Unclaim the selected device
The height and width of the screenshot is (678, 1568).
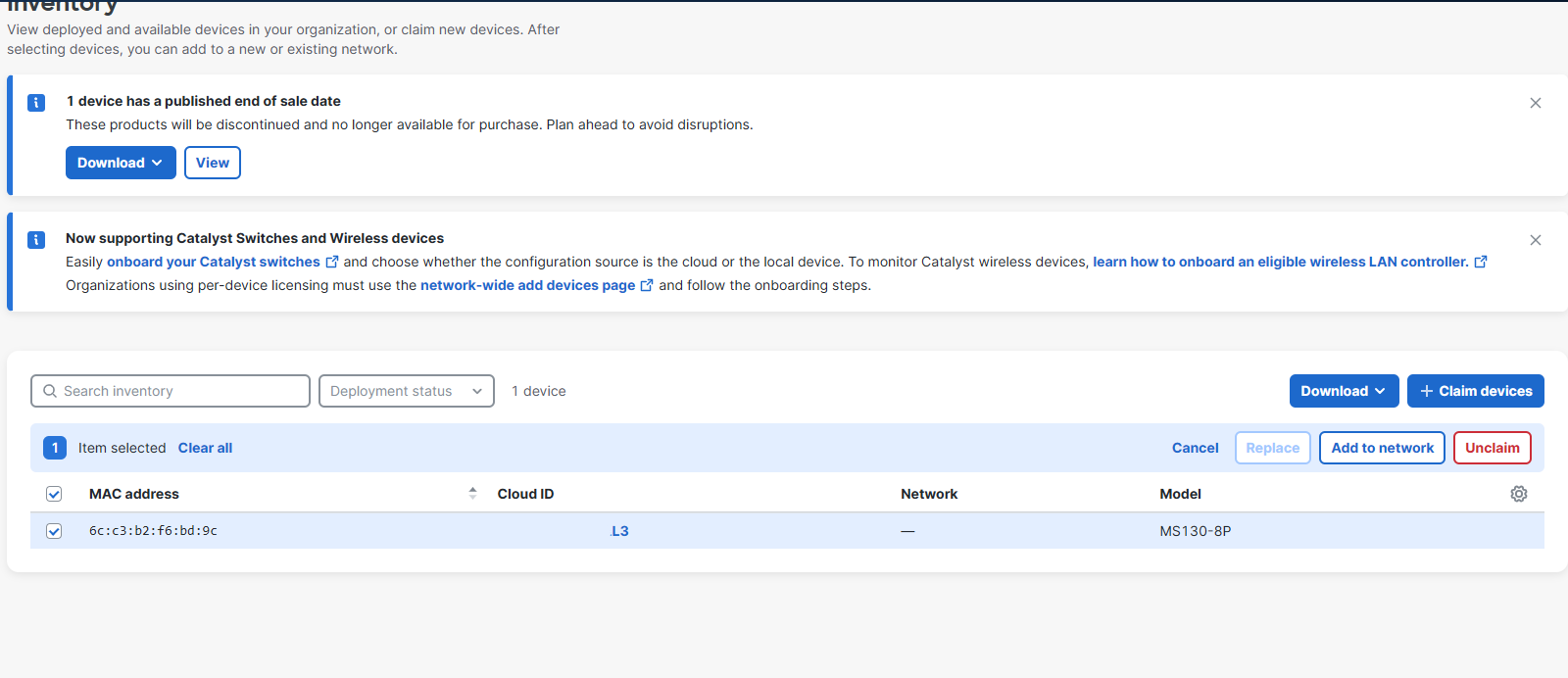click(x=1493, y=448)
